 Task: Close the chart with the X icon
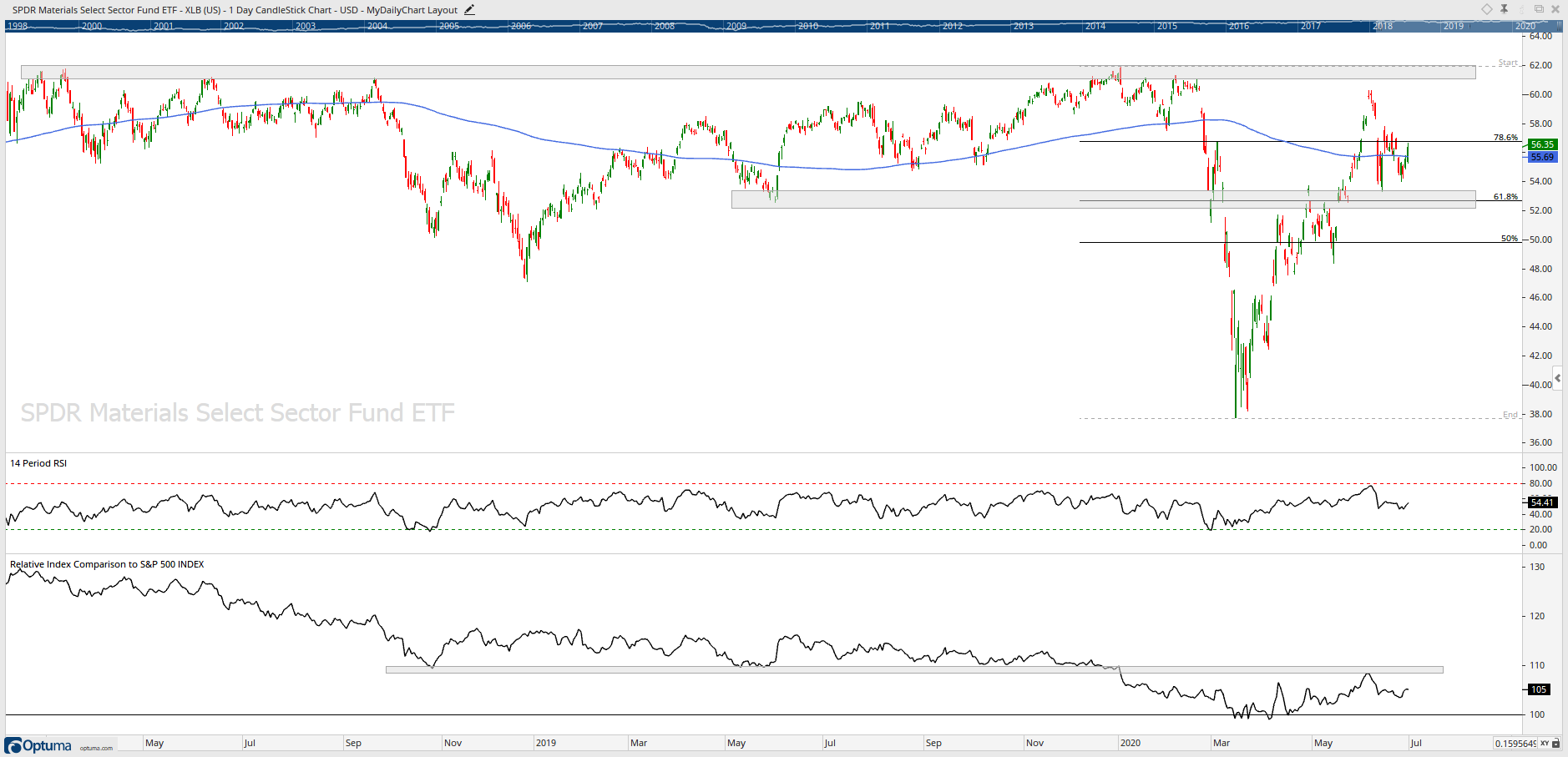click(x=1555, y=9)
